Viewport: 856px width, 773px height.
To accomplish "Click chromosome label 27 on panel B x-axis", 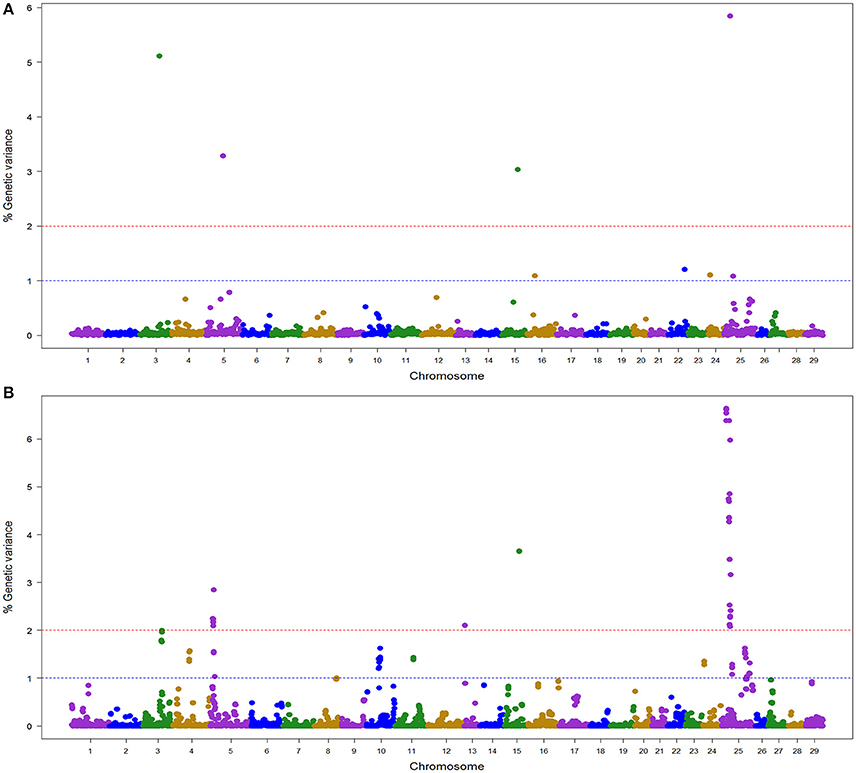I will (778, 751).
